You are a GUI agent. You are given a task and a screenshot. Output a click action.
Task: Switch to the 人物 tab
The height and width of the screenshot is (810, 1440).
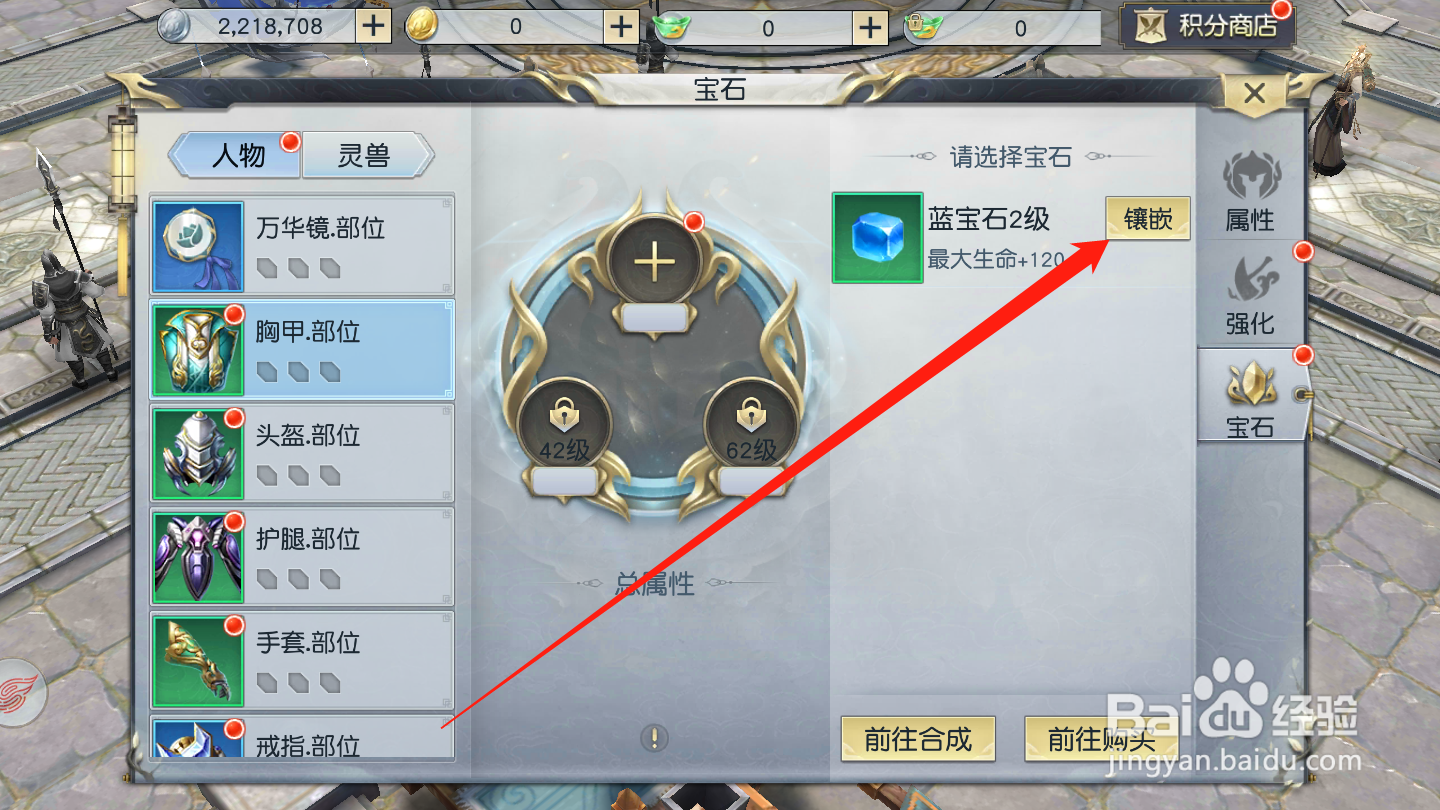236,156
